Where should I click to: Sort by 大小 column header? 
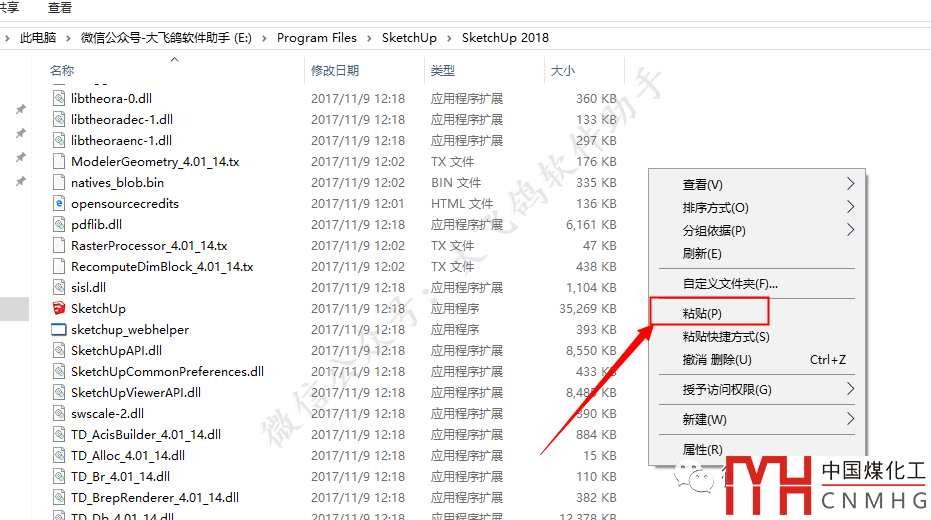click(563, 71)
